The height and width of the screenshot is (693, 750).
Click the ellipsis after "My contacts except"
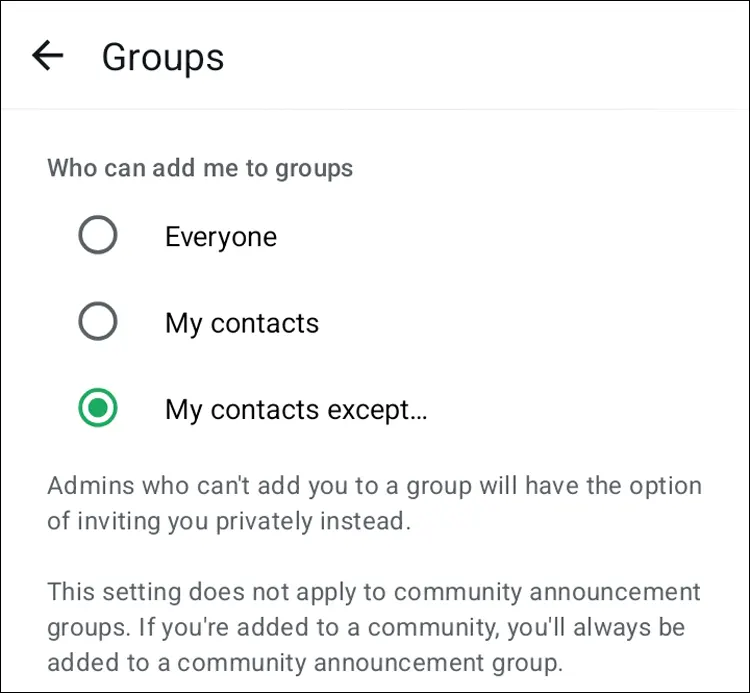click(418, 414)
